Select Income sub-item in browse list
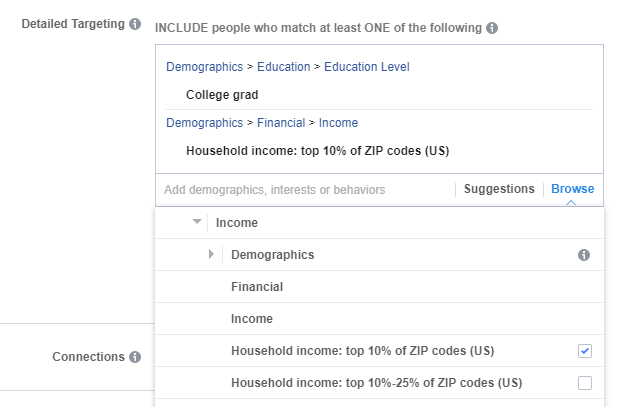 coord(379,318)
